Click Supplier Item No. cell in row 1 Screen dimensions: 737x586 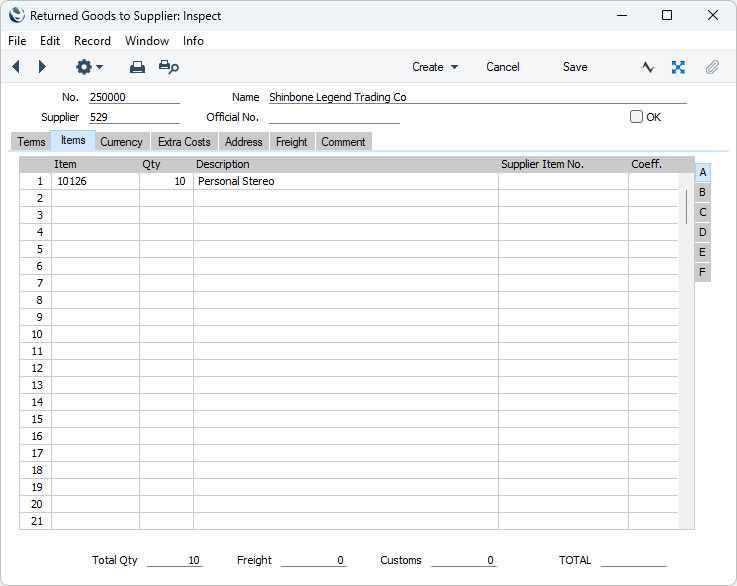click(x=564, y=181)
